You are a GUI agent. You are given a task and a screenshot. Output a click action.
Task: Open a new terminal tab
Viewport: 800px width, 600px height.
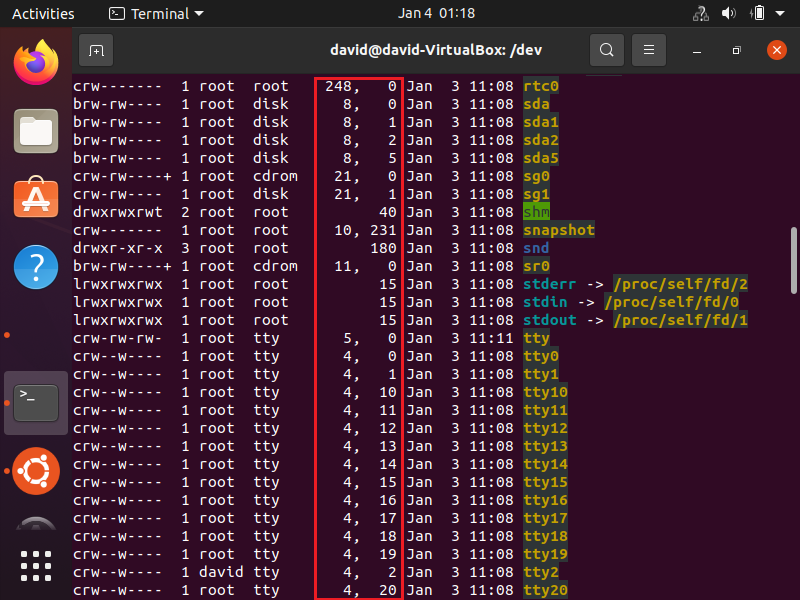point(95,49)
